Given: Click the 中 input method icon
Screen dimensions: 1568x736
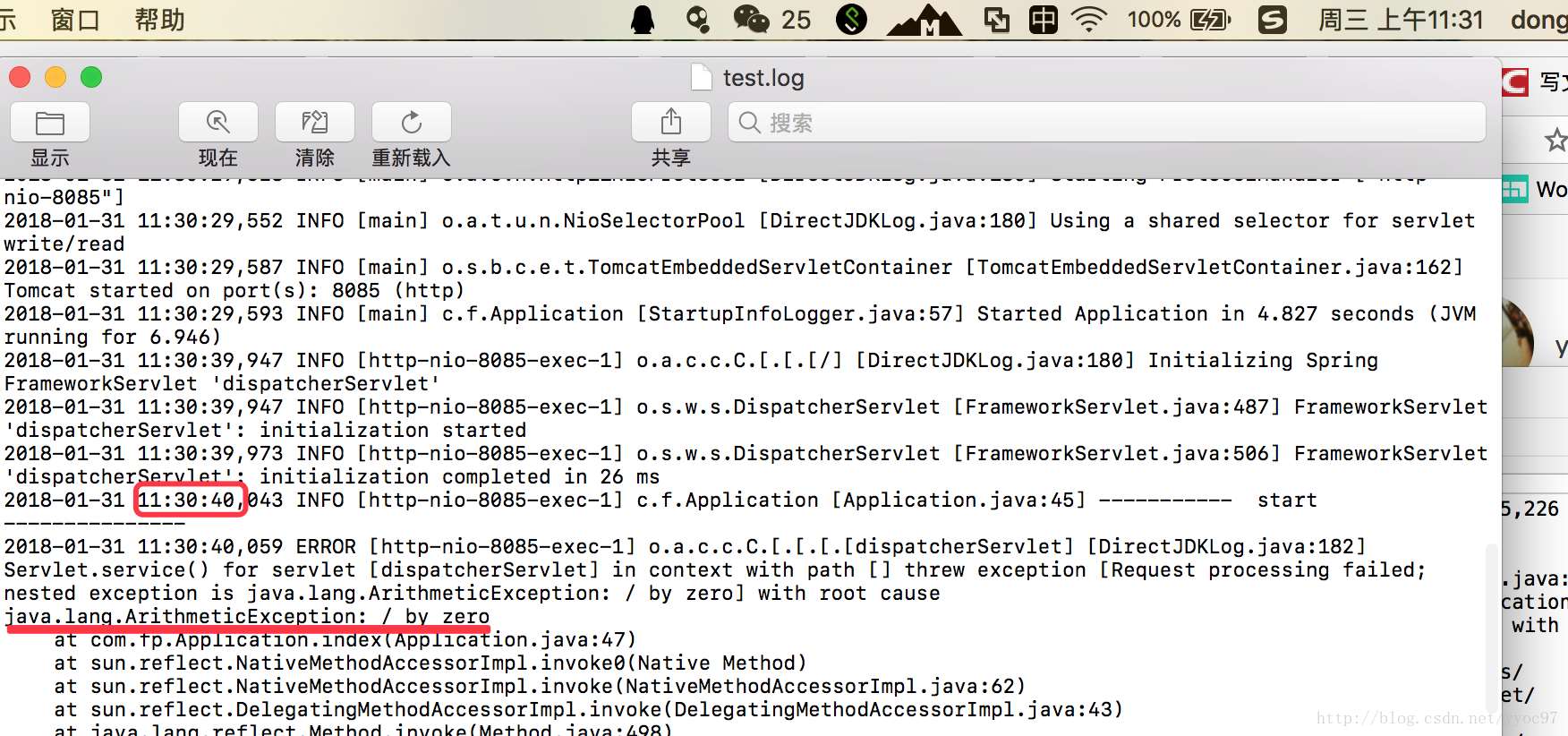Looking at the screenshot, I should pyautogui.click(x=1044, y=20).
